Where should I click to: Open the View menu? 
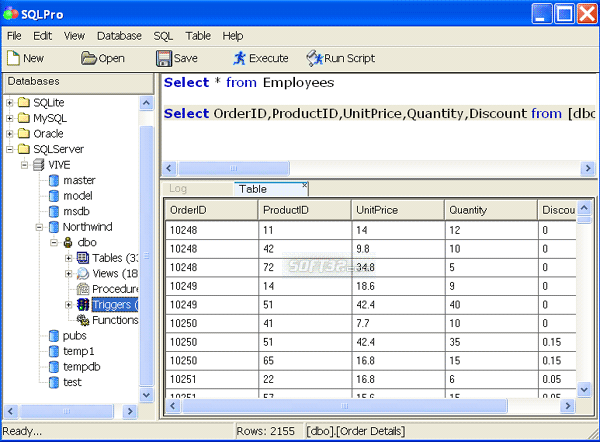click(x=74, y=36)
